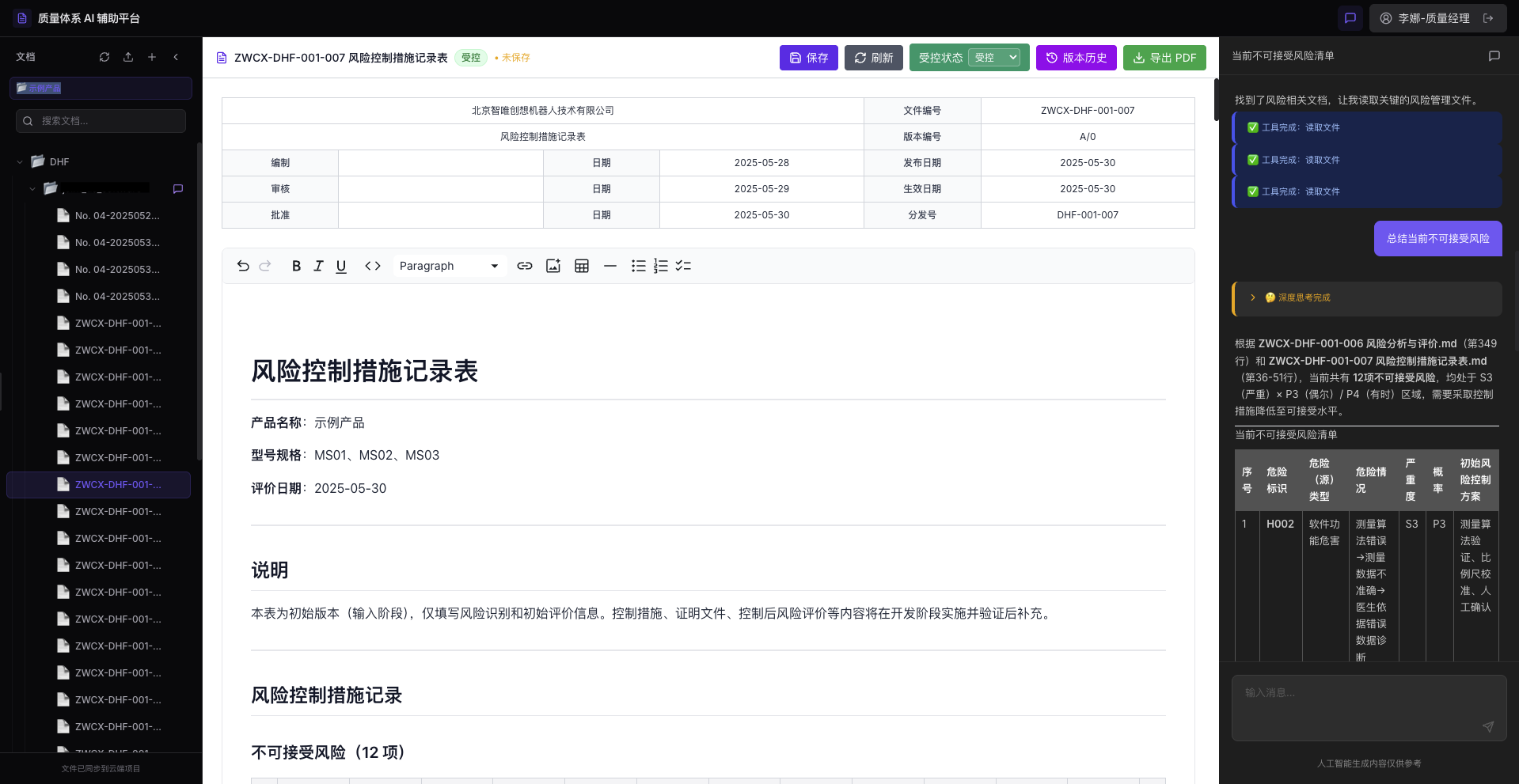The image size is (1519, 784).
Task: Insert a table
Action: tap(582, 266)
